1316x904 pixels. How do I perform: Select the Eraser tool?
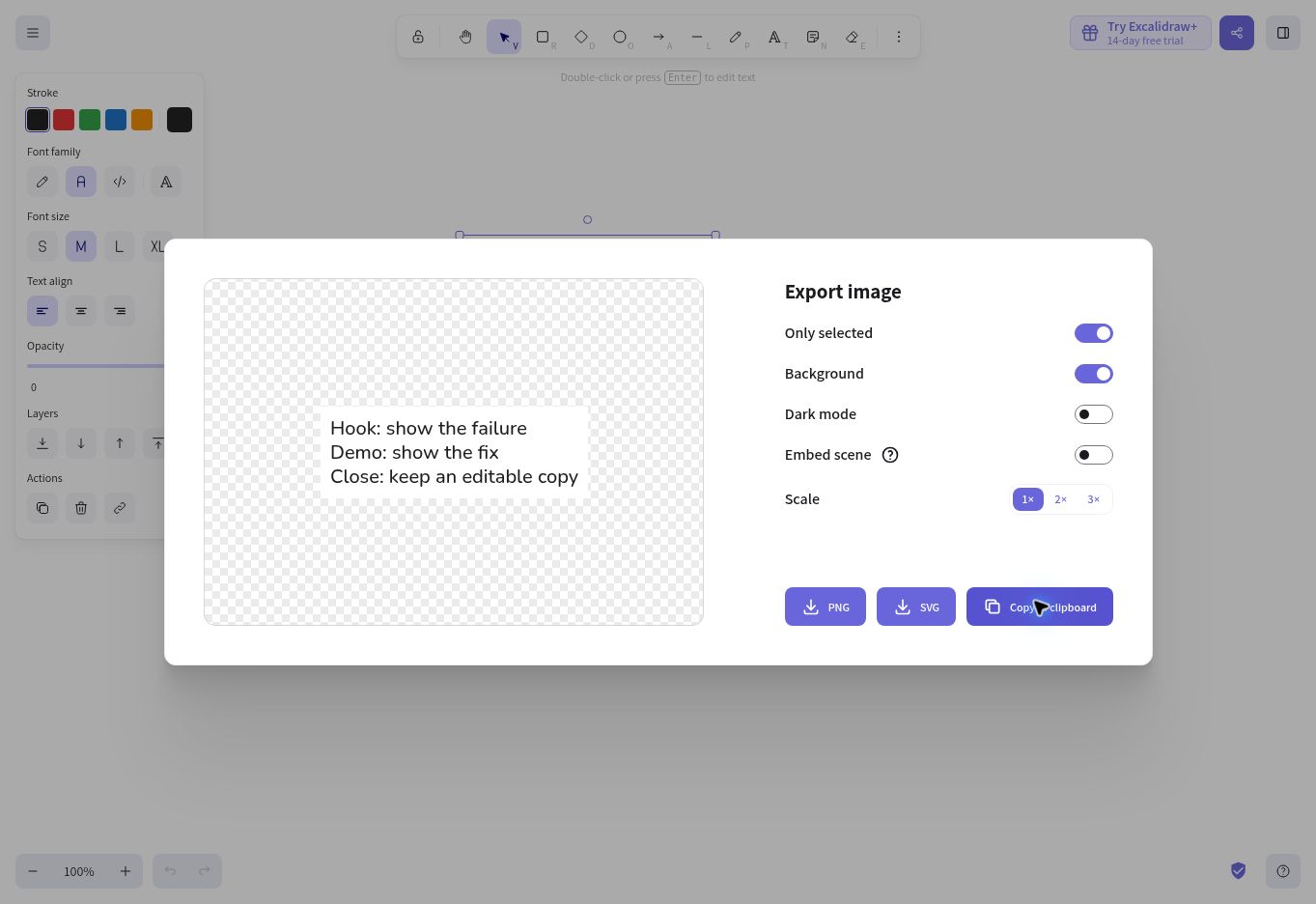click(852, 37)
